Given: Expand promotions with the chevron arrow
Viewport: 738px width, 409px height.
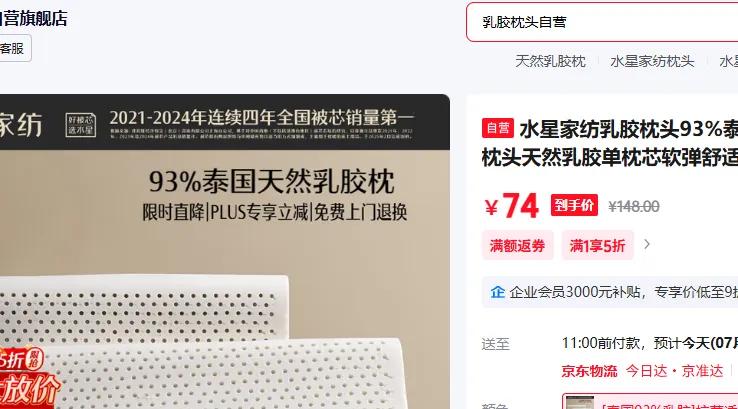Looking at the screenshot, I should pyautogui.click(x=647, y=244).
